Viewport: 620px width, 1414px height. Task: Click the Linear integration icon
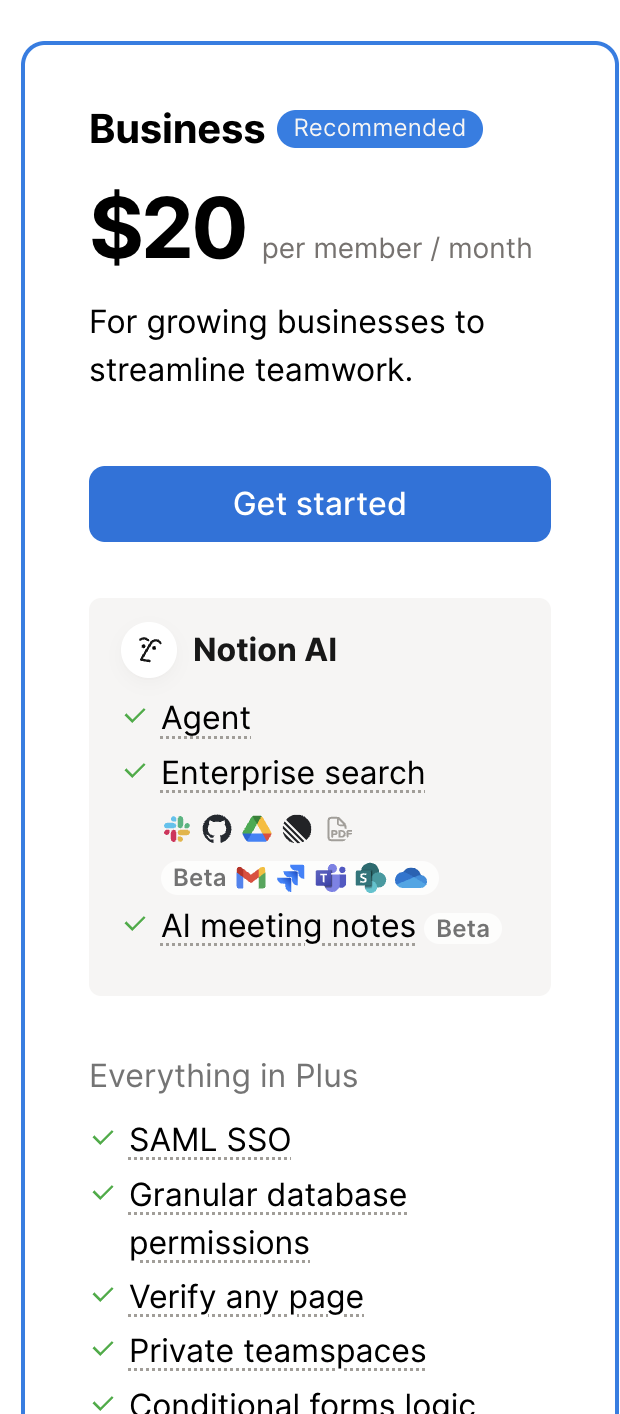coord(297,829)
